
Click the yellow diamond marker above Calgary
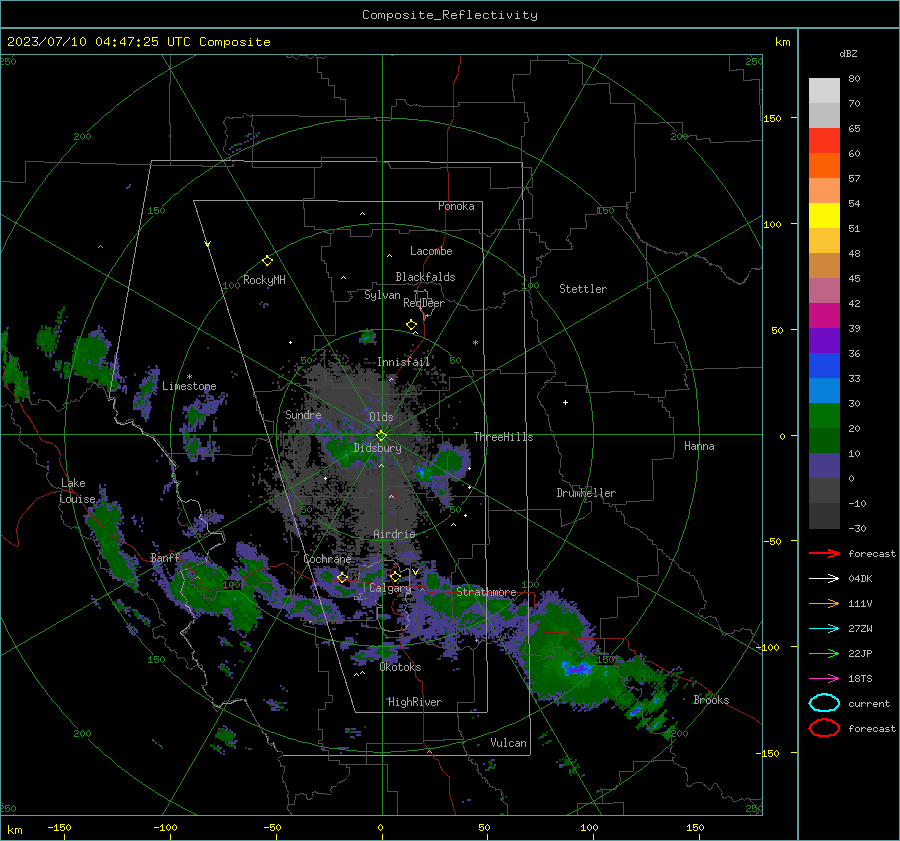[395, 576]
